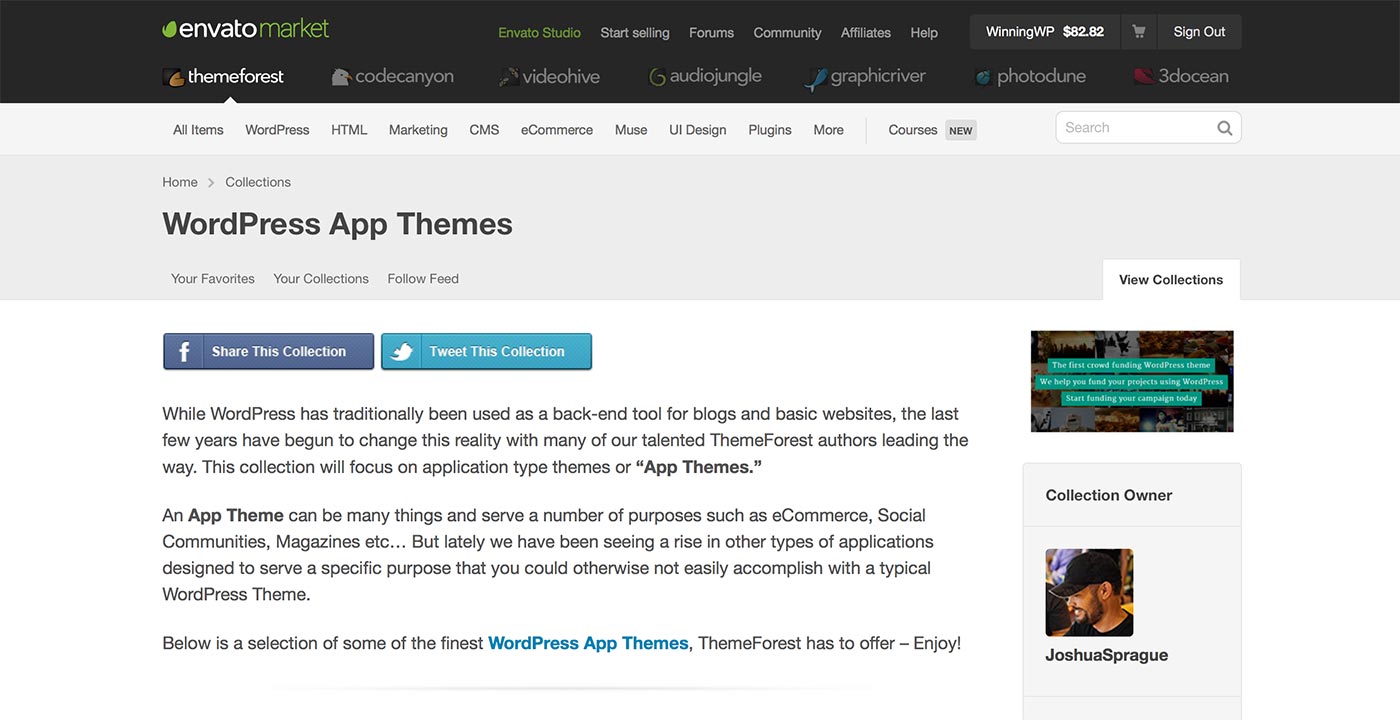Open the PhotoDune marketplace
Image resolution: width=1400 pixels, height=720 pixels.
coord(1030,76)
